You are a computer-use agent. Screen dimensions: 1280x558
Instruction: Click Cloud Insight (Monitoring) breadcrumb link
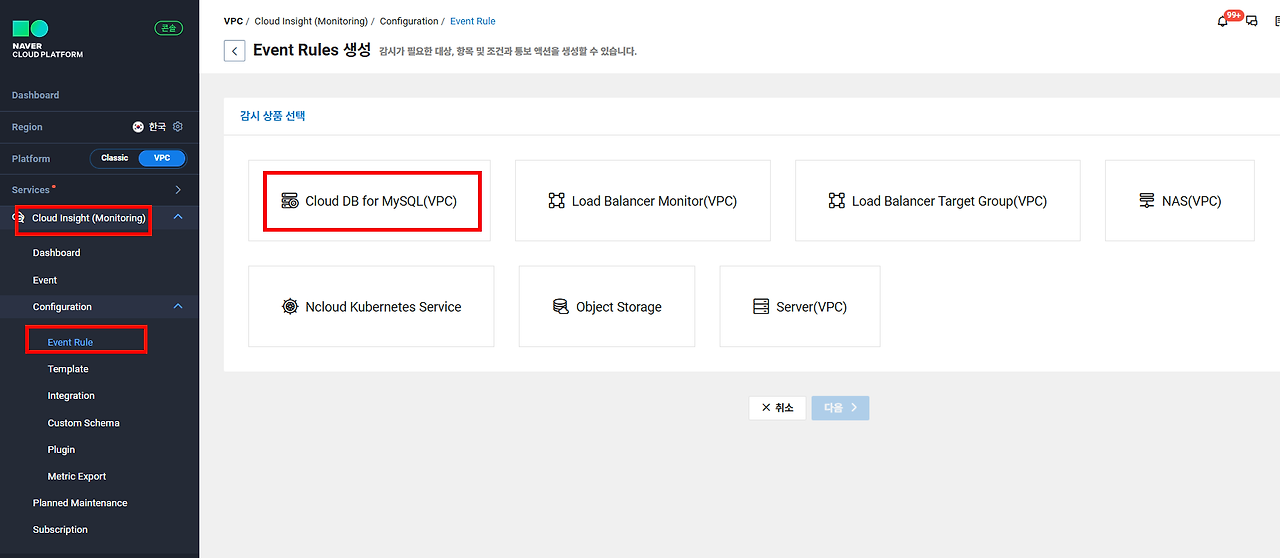tap(311, 21)
